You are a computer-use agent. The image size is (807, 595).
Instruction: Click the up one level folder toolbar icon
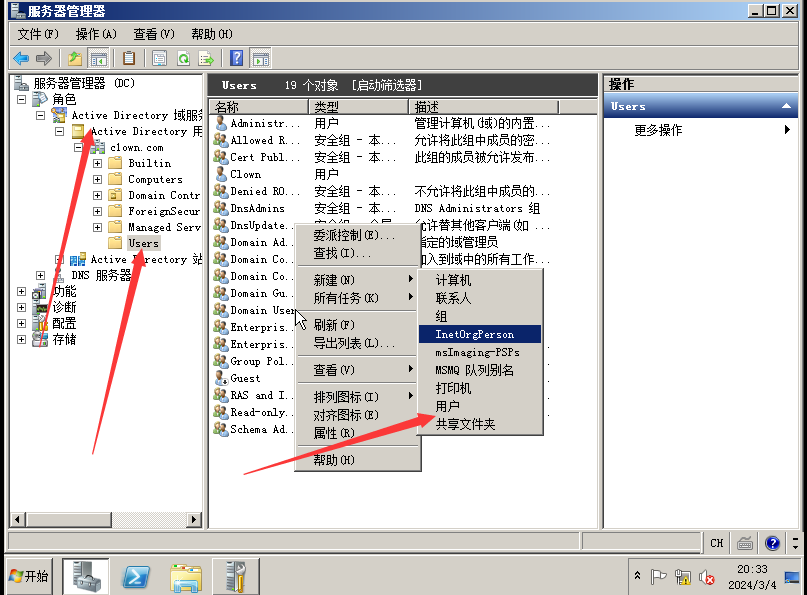[x=74, y=58]
